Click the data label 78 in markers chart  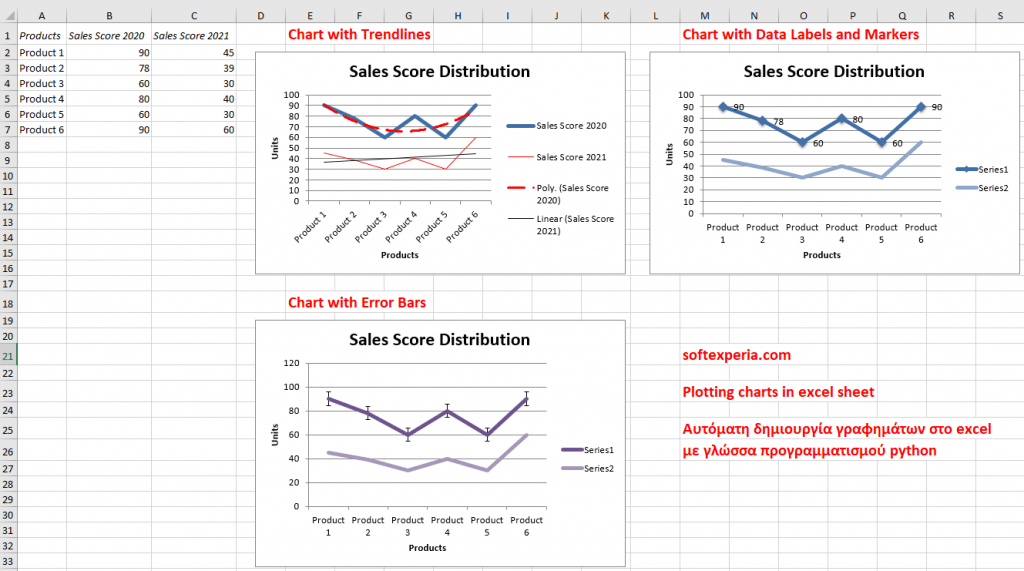click(777, 123)
